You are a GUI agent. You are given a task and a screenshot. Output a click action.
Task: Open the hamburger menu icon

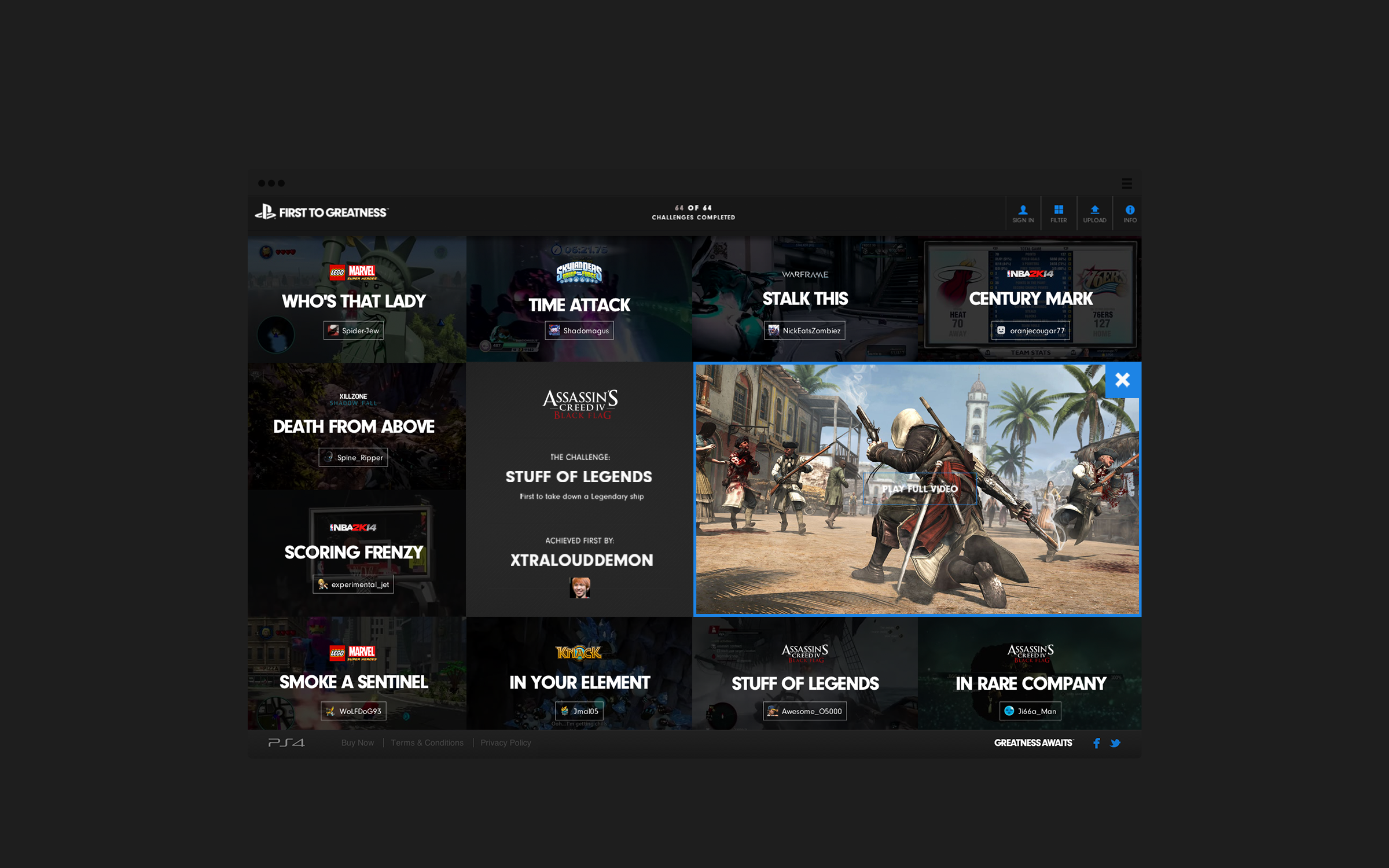point(1126,183)
